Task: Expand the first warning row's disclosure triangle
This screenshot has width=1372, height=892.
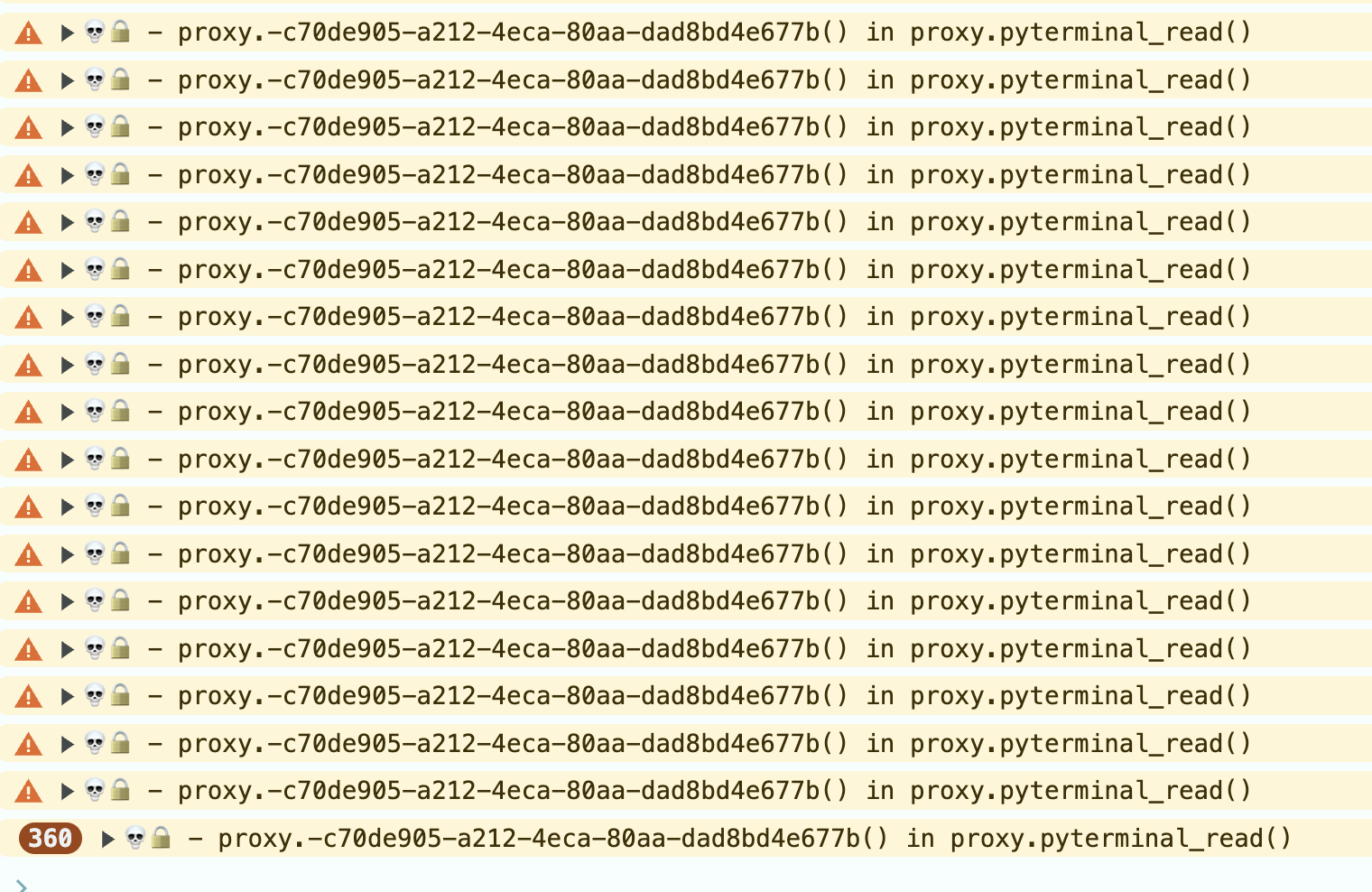Action: (67, 33)
